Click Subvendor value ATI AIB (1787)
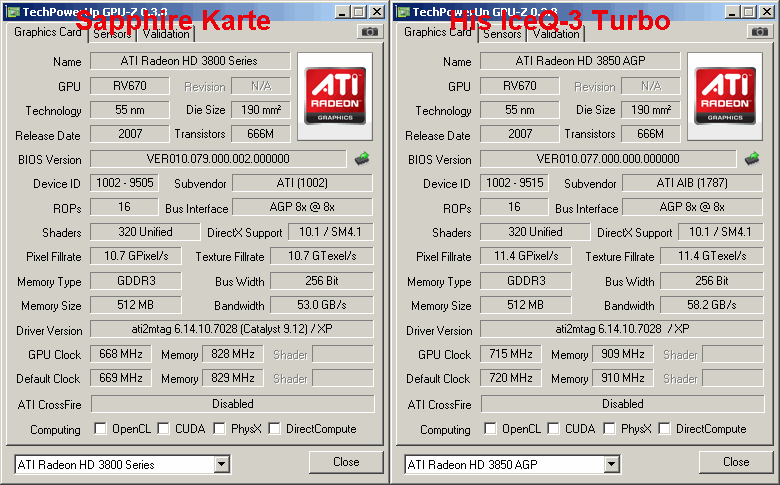This screenshot has width=780, height=485. tap(692, 183)
